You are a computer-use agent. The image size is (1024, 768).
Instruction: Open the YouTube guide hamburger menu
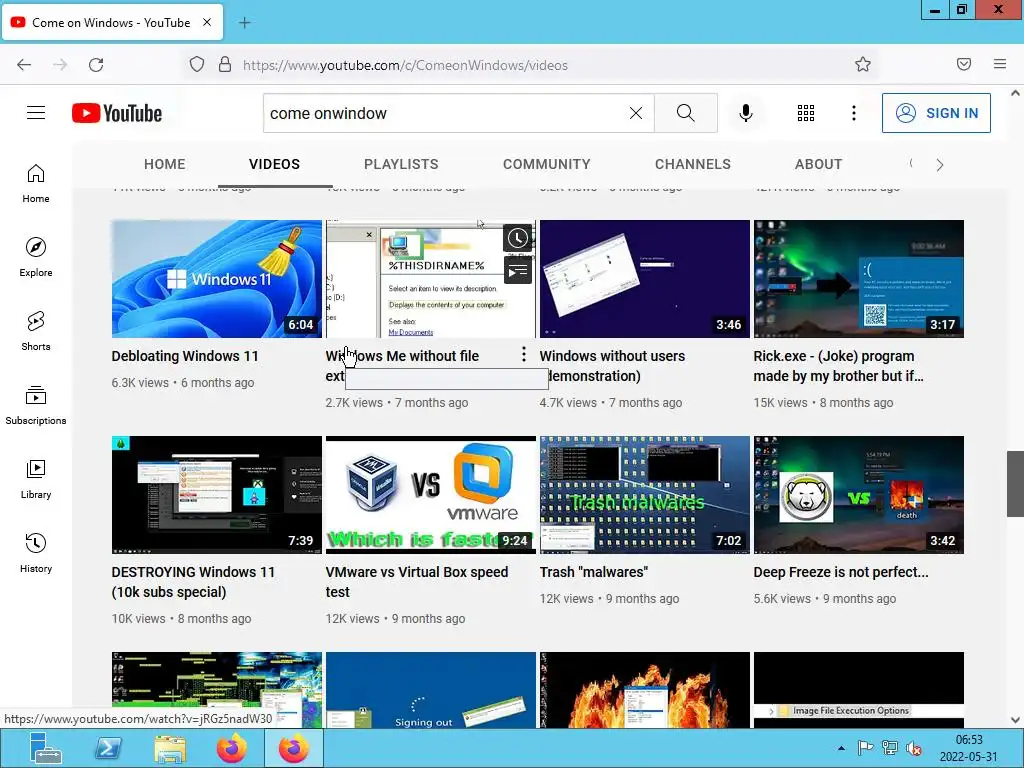click(36, 113)
